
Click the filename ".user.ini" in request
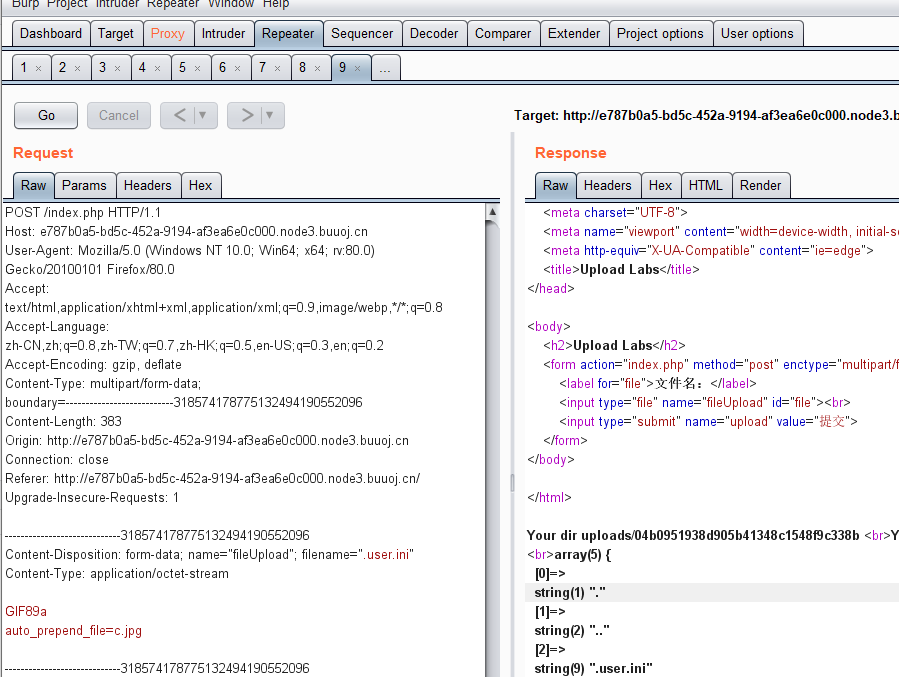pos(388,555)
